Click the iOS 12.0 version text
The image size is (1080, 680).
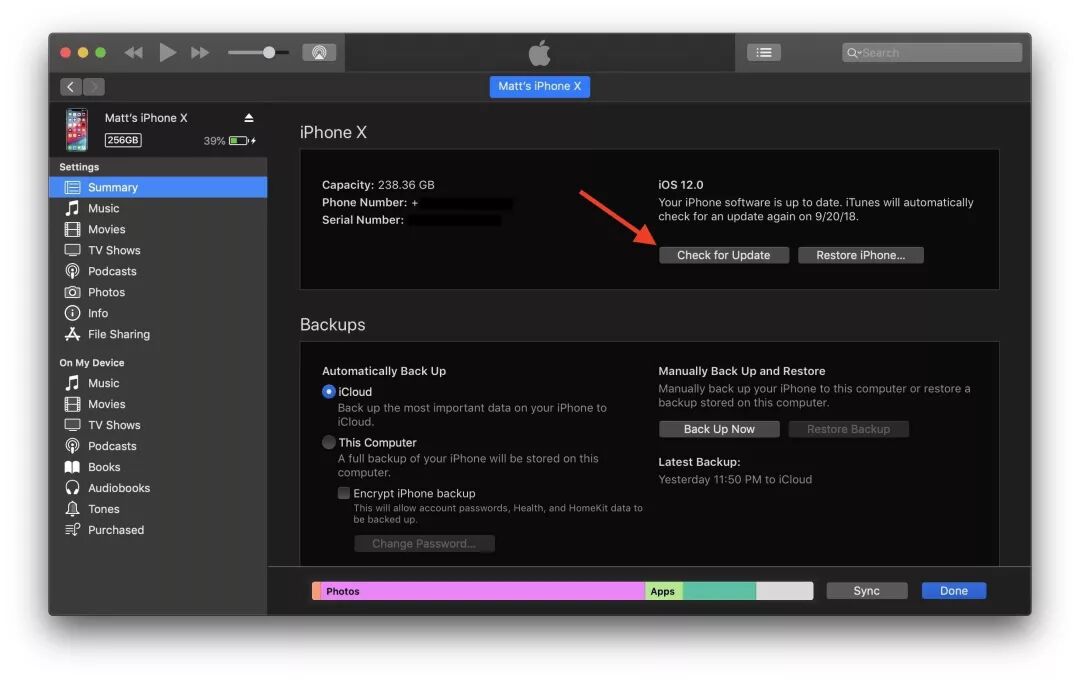tap(681, 185)
